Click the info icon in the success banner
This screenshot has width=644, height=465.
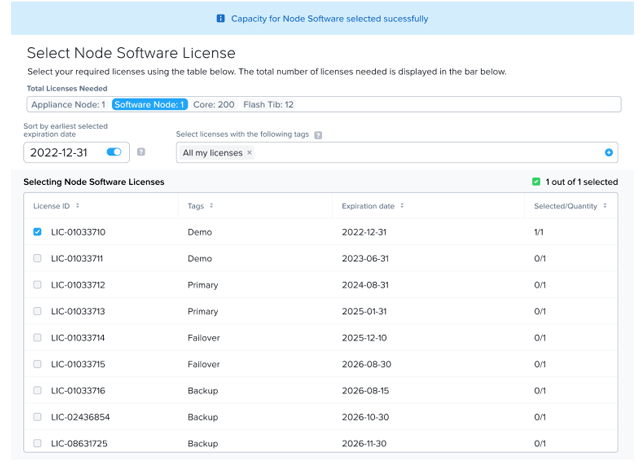[x=221, y=18]
